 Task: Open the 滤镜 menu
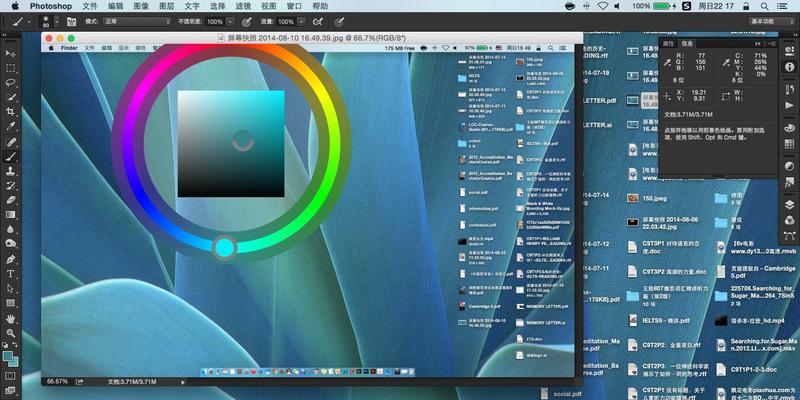243,6
